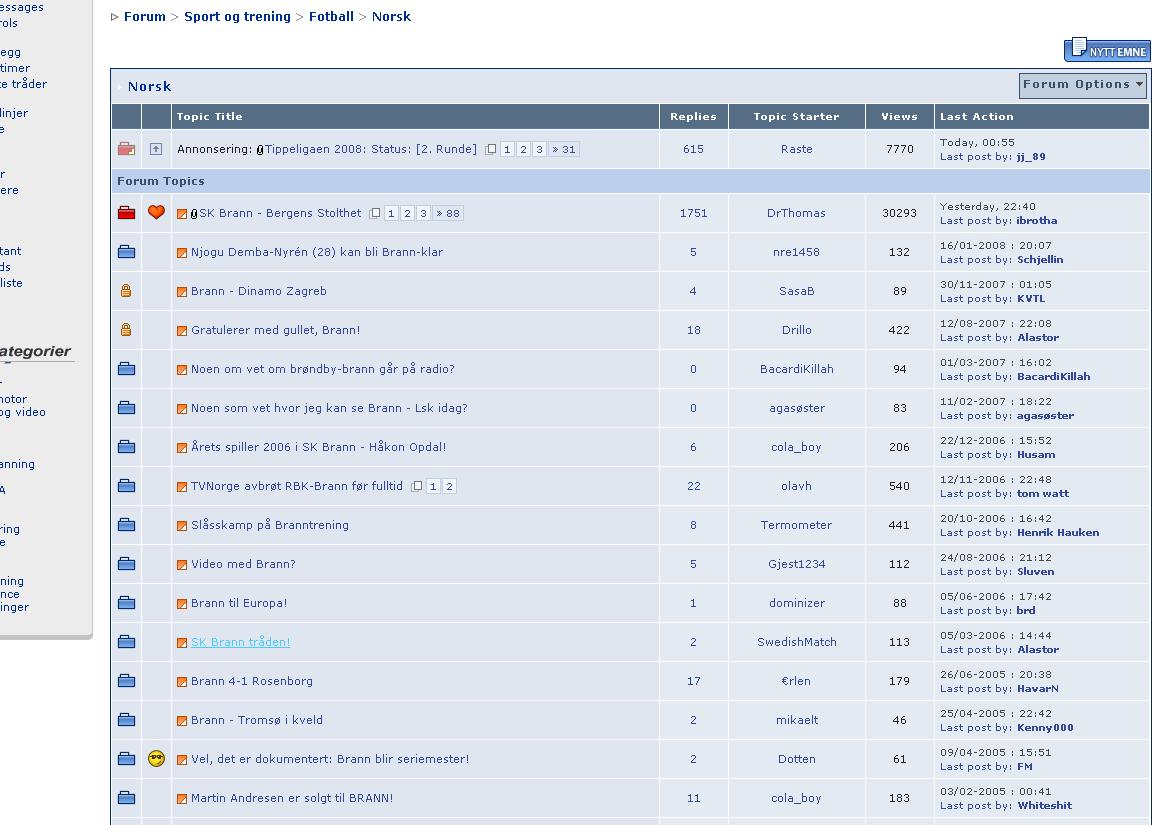Click the red folder icon of the Tippeligaen announcement
Viewport: 1161px width, 825px height.
click(x=127, y=149)
